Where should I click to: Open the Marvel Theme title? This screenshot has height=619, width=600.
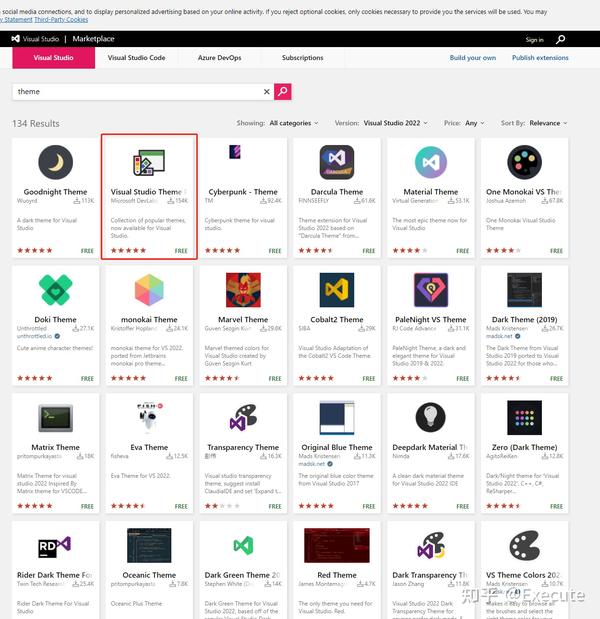pyautogui.click(x=243, y=320)
